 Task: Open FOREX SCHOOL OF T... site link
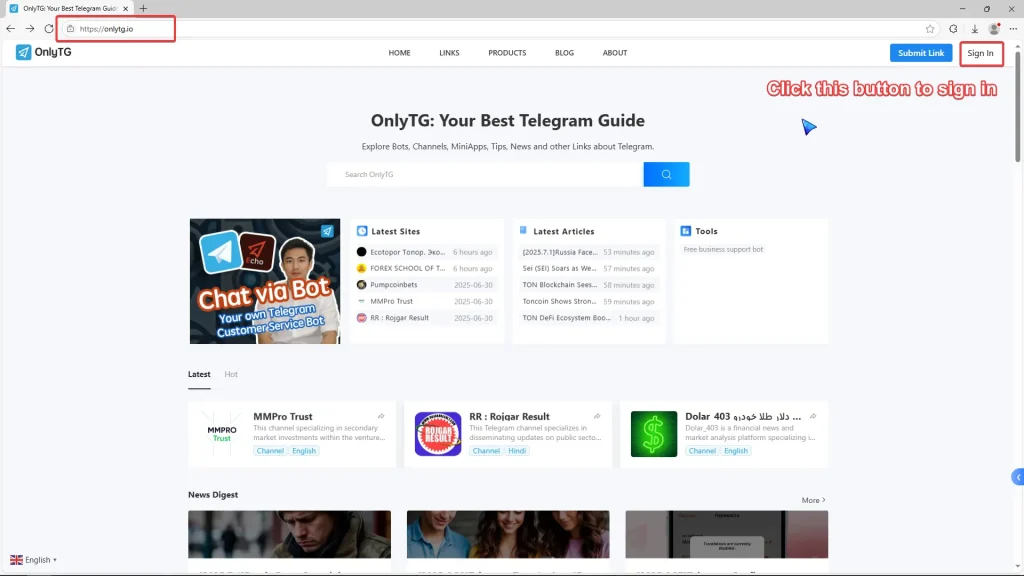[x=408, y=268]
